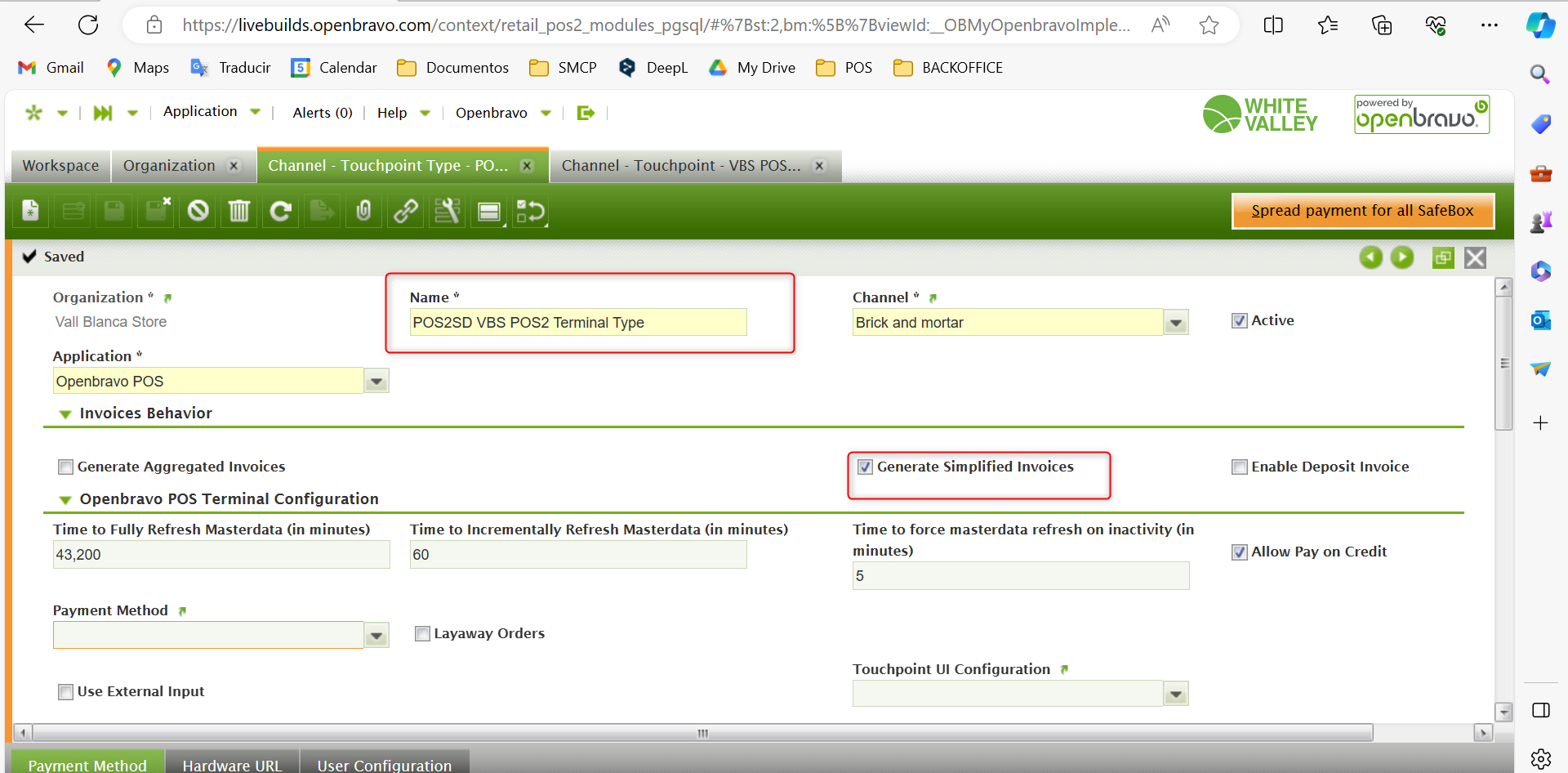Click into the Name text field
The image size is (1568, 773).
click(x=577, y=323)
